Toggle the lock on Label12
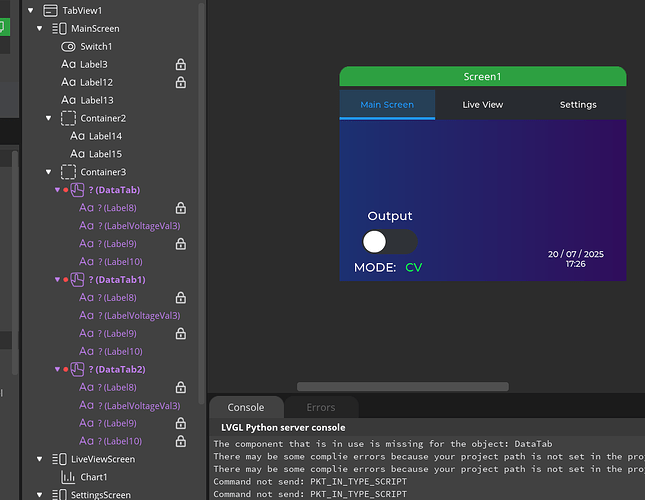645x500 pixels. (181, 83)
